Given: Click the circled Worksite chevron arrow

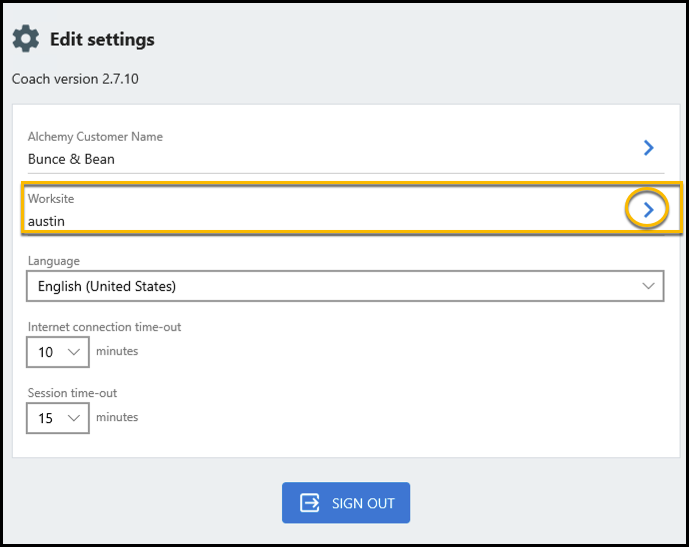Looking at the screenshot, I should point(648,210).
